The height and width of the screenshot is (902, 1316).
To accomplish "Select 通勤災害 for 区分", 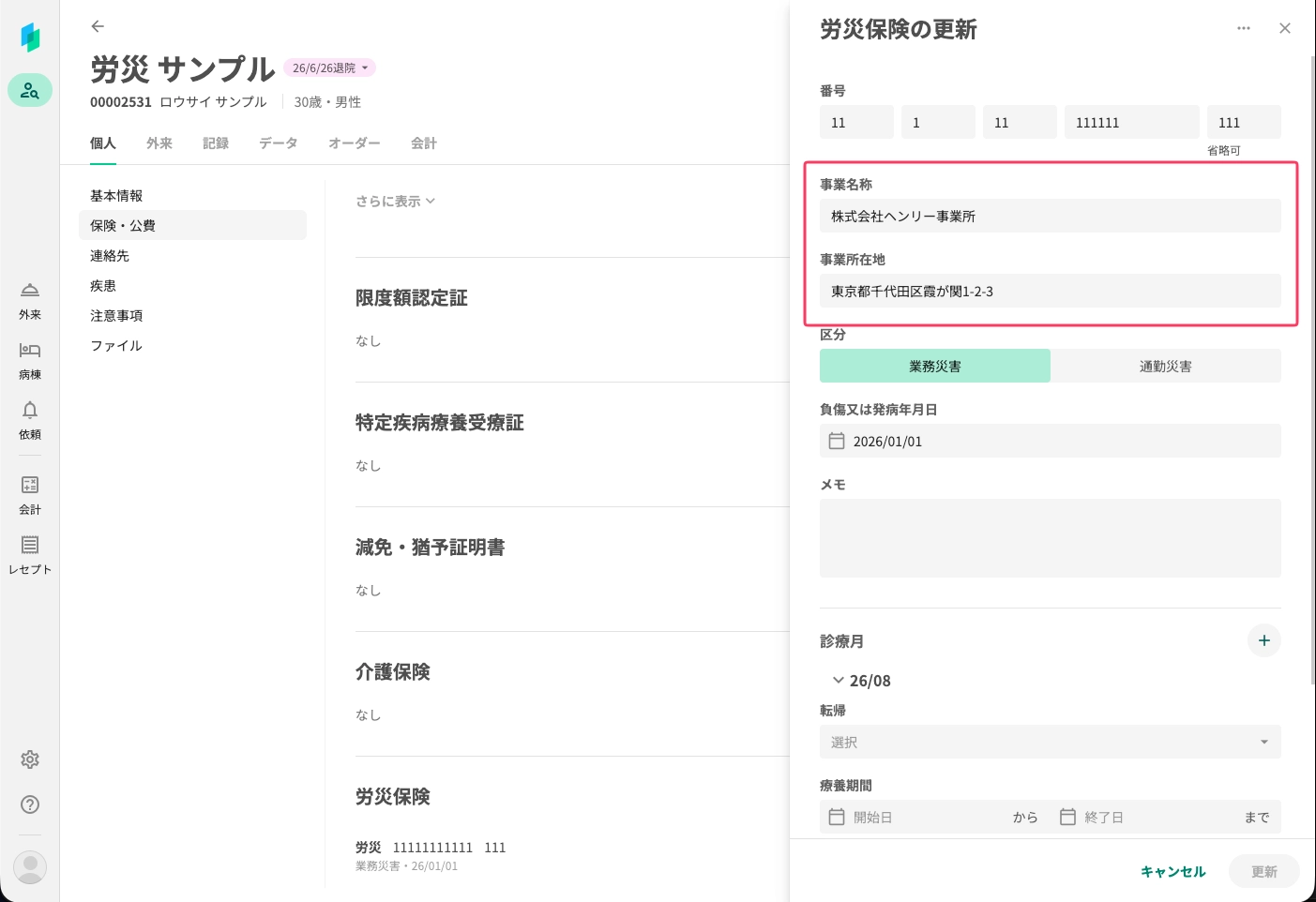I will [1166, 366].
